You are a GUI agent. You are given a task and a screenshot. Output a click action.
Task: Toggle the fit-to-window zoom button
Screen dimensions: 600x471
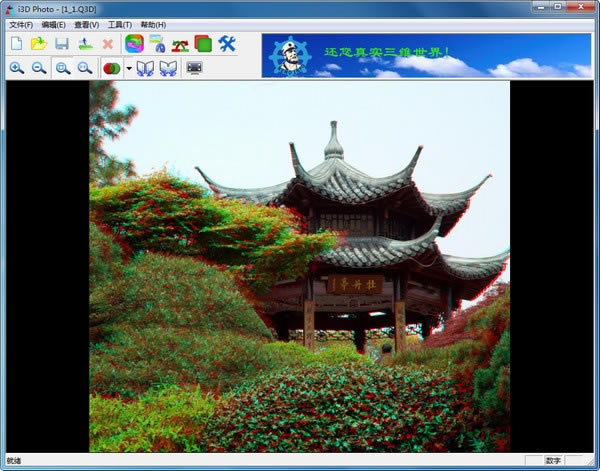(x=63, y=68)
